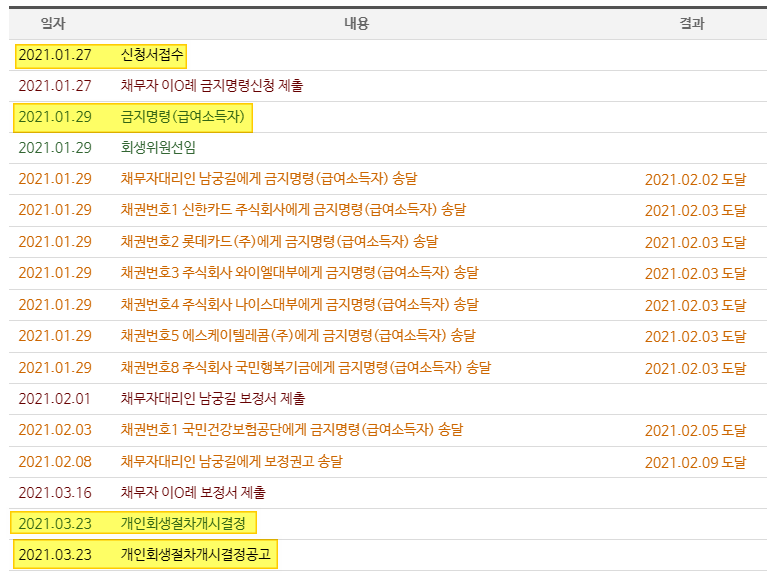Click 채권번호3 주식회사 와이엘대부 송달 entry
This screenshot has width=774, height=576.
click(x=300, y=272)
